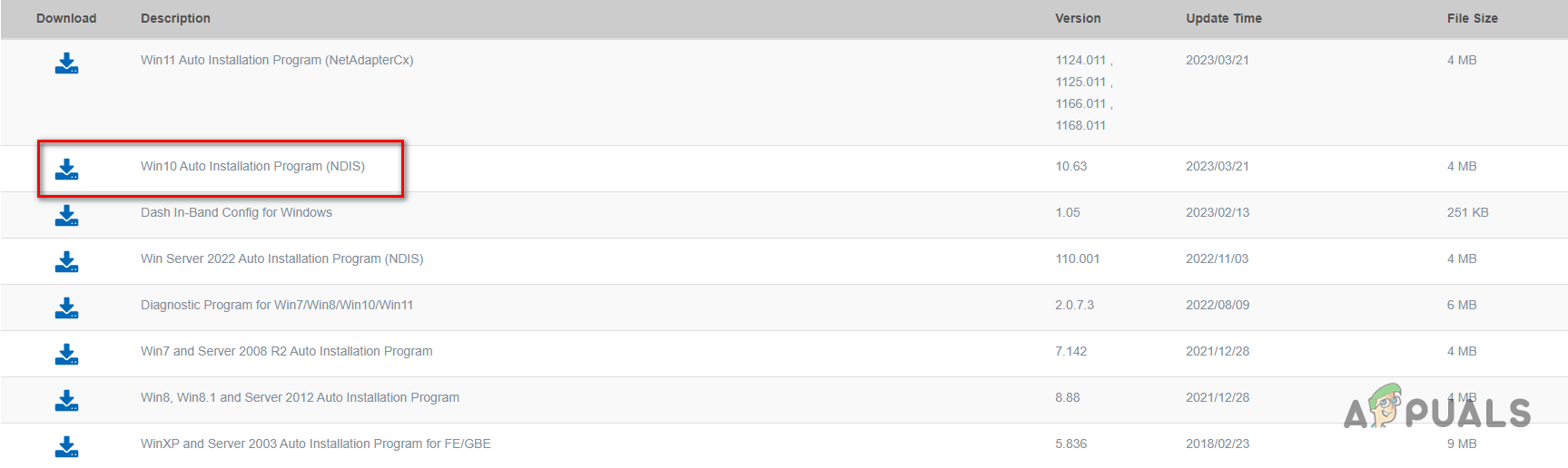The image size is (1568, 468).
Task: Click the 251 KB file size
Action: pos(1467,213)
